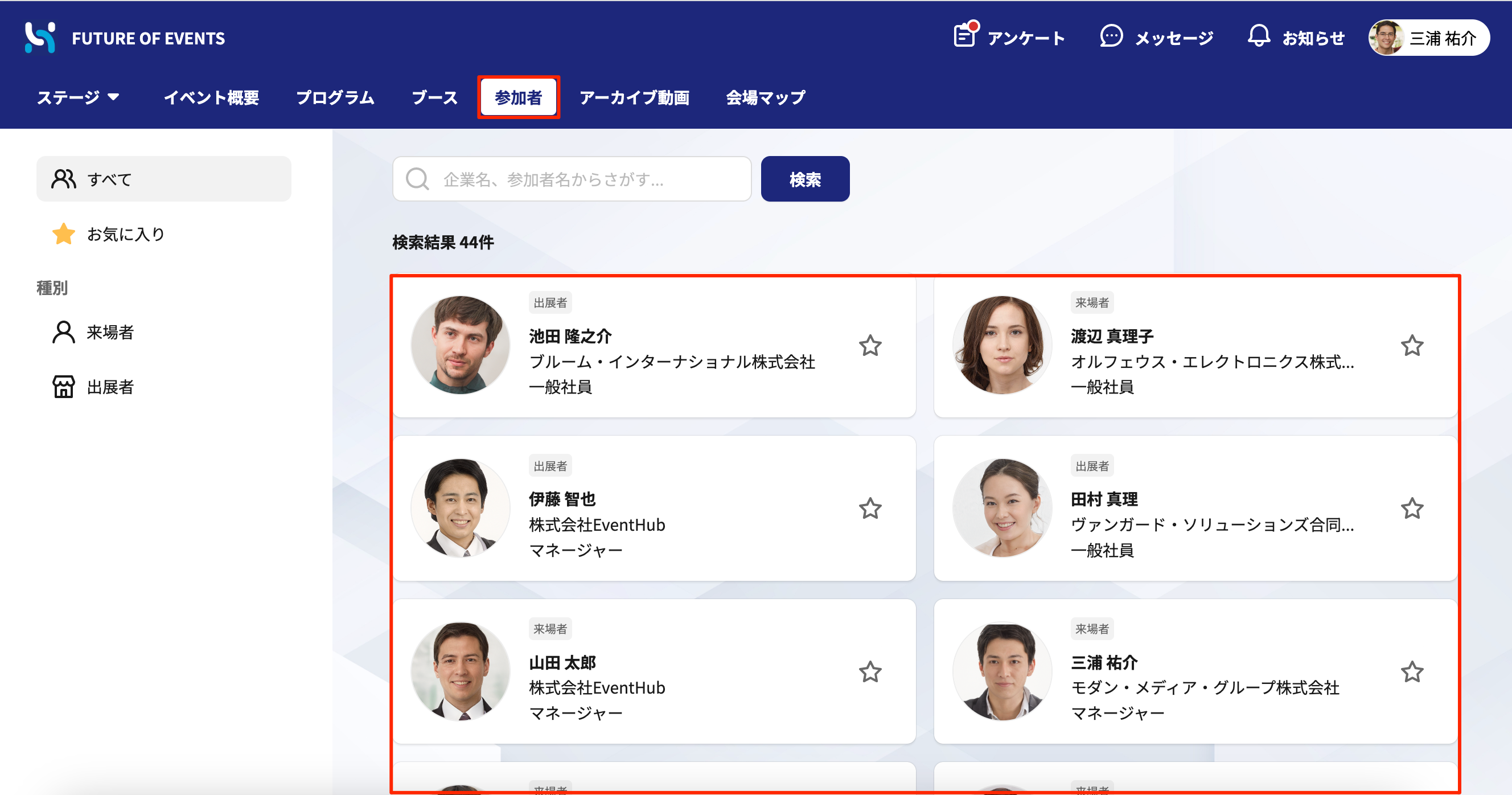Image resolution: width=1512 pixels, height=795 pixels.
Task: Open 伊藤 智也 profile photo
Action: click(461, 509)
